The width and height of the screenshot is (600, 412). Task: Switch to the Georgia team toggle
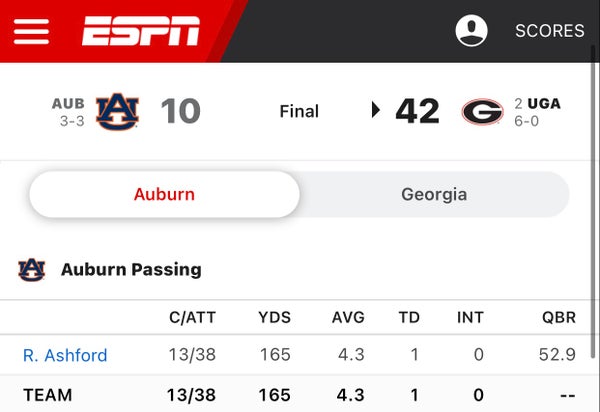434,194
